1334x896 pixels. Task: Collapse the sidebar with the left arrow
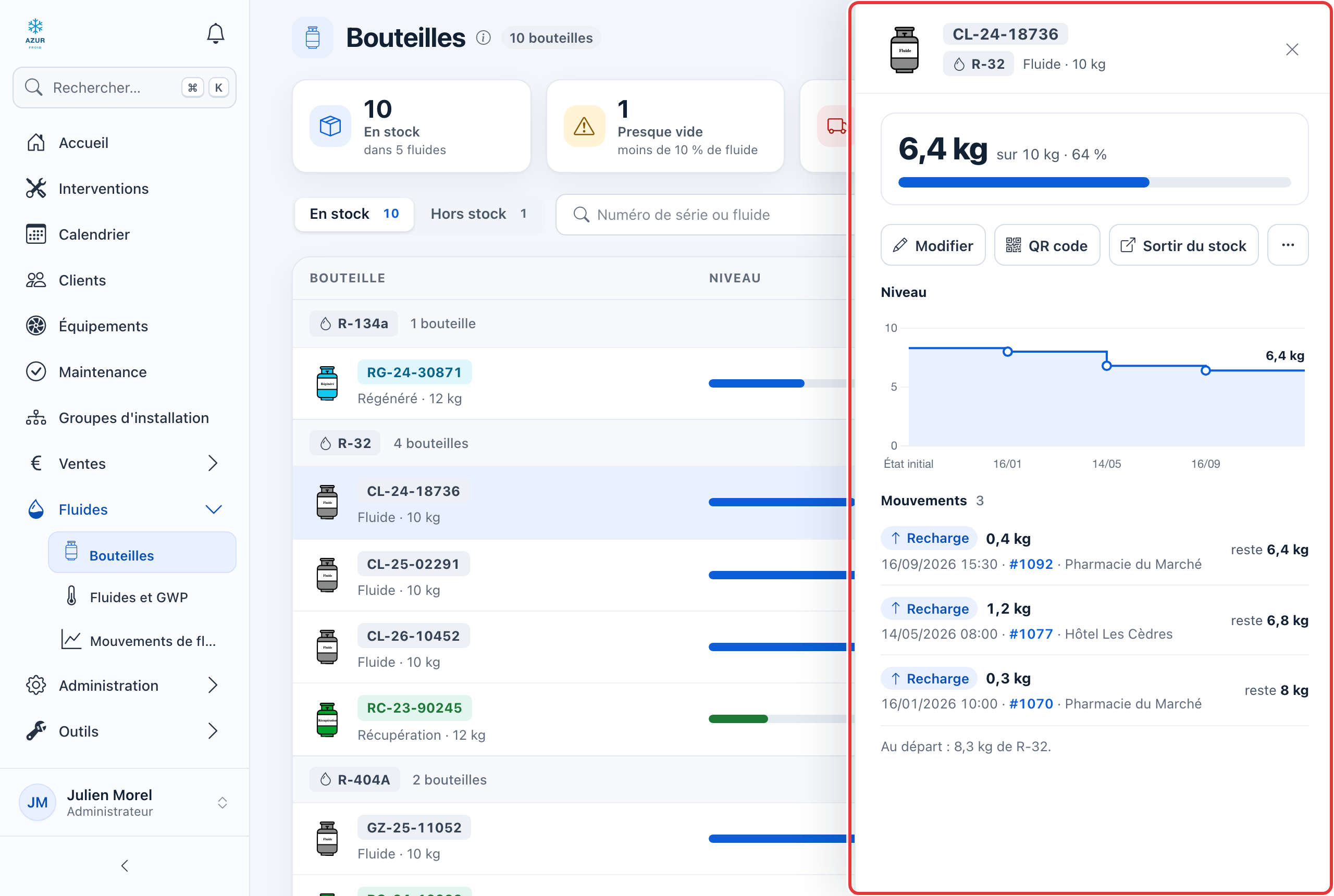125,866
